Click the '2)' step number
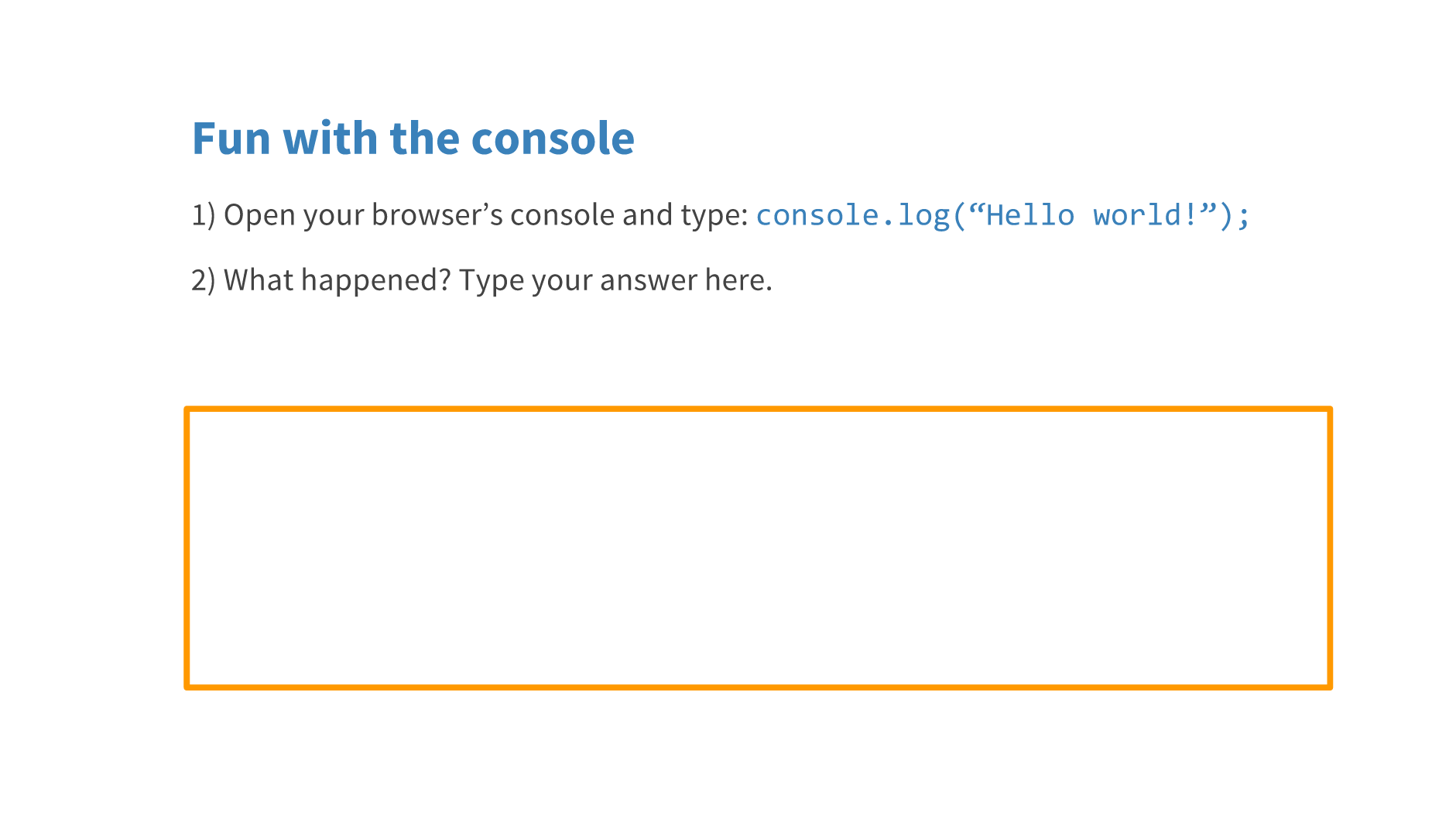Screen dimensions: 1456x819 pos(203,280)
